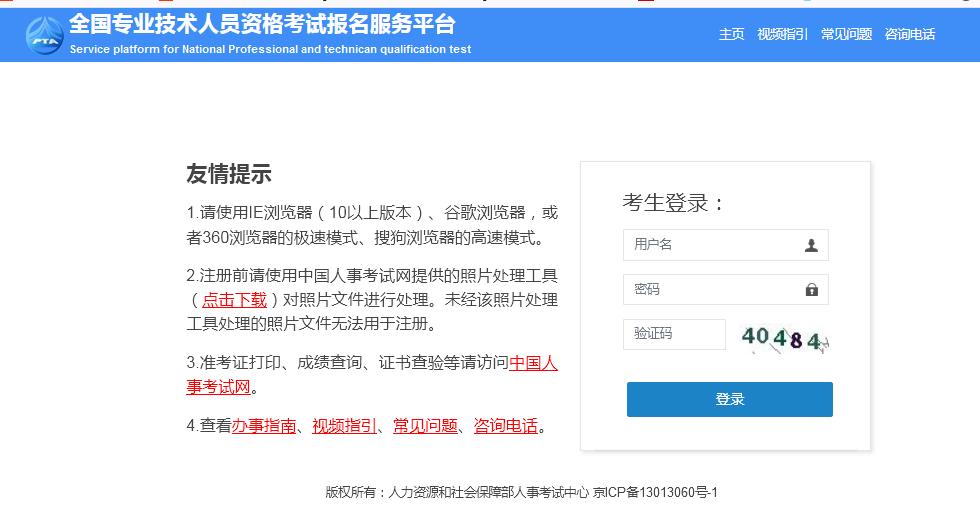Refresh the 40484 captcha image

click(x=785, y=340)
